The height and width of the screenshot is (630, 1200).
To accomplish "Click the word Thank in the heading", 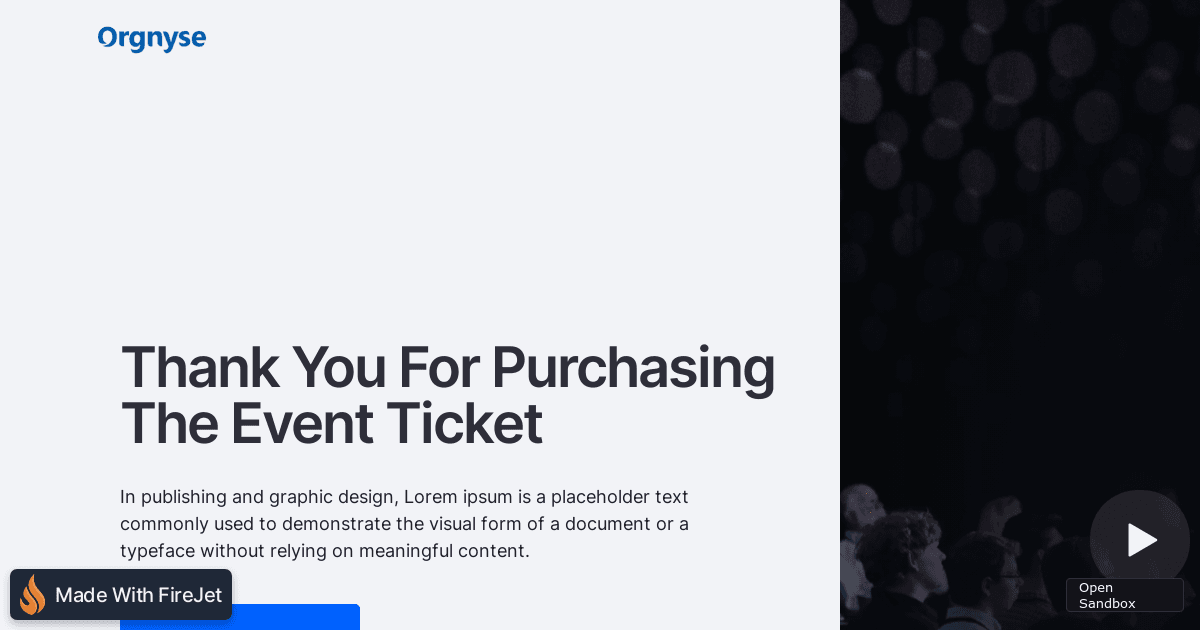I will pos(200,368).
